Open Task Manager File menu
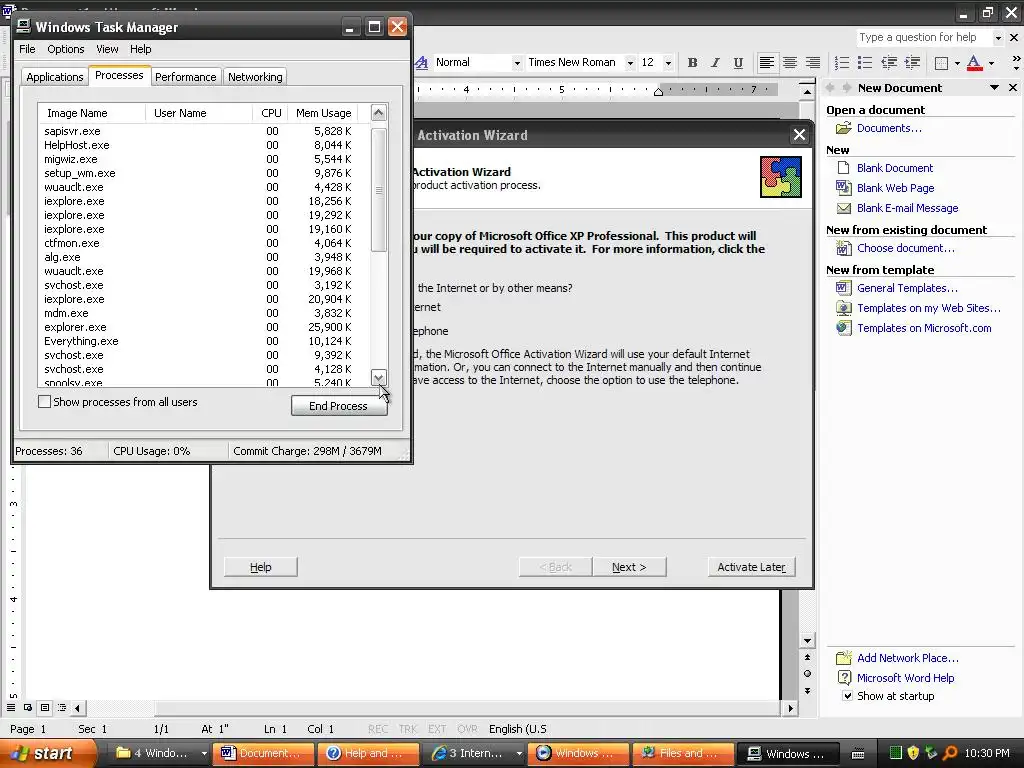This screenshot has width=1024, height=768. point(27,49)
